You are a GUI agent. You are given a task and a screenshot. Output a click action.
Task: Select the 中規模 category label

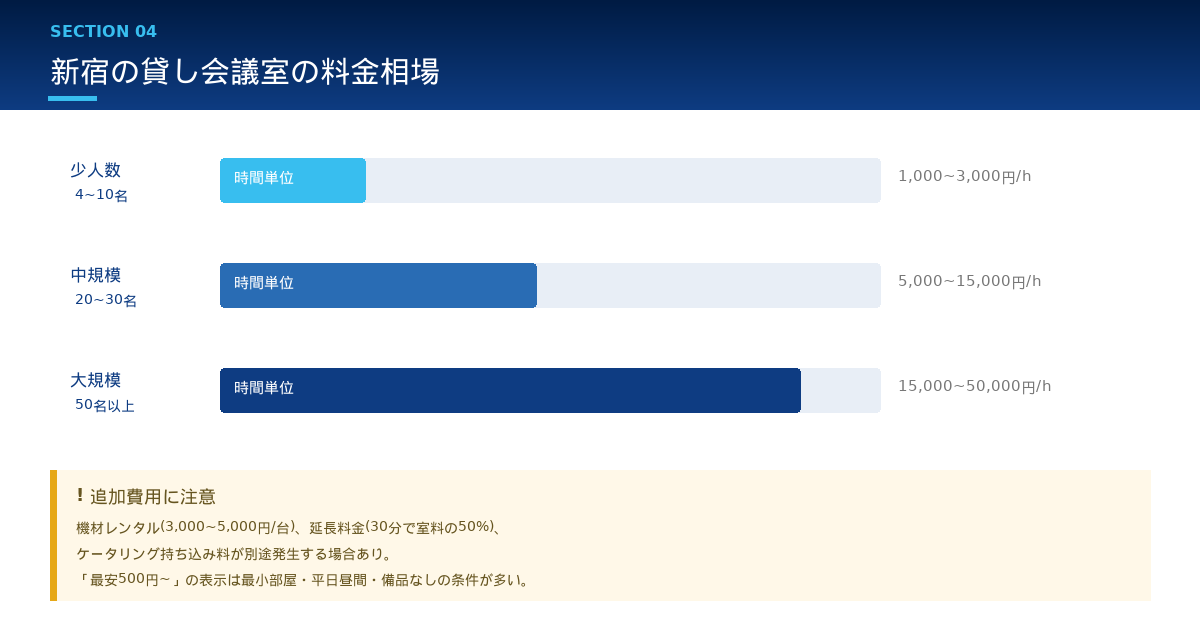coord(95,275)
